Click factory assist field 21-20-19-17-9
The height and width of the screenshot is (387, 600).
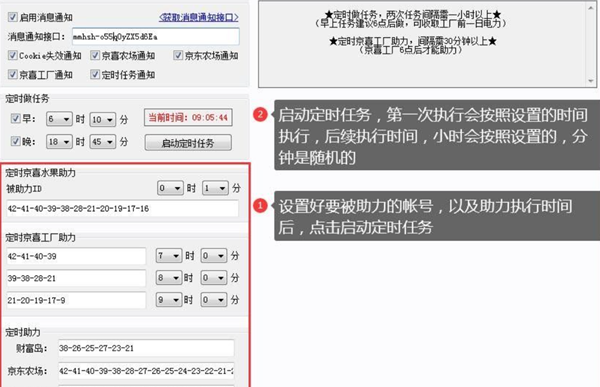(x=76, y=300)
